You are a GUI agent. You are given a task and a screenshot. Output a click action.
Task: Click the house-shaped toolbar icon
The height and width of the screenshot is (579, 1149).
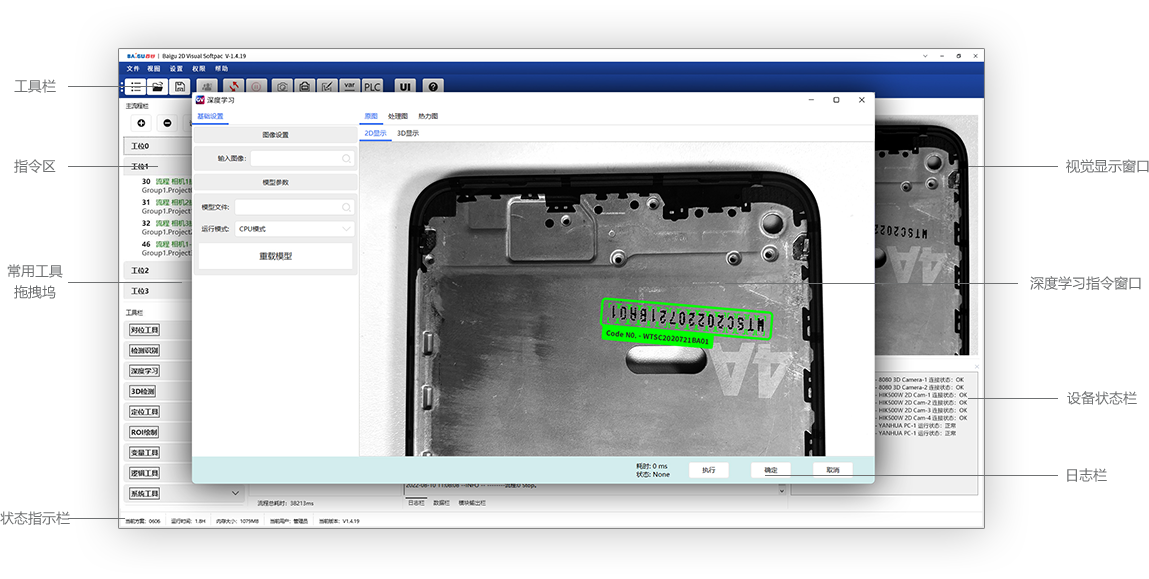pyautogui.click(x=305, y=86)
